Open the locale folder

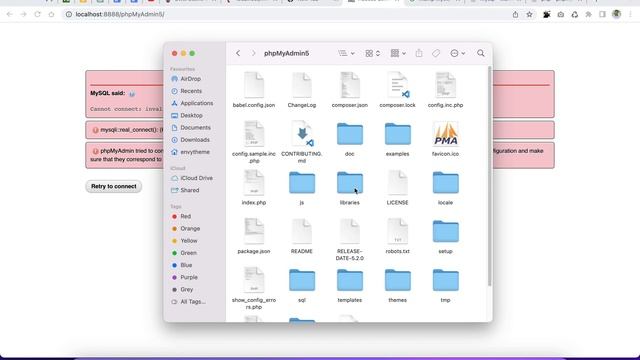[445, 182]
